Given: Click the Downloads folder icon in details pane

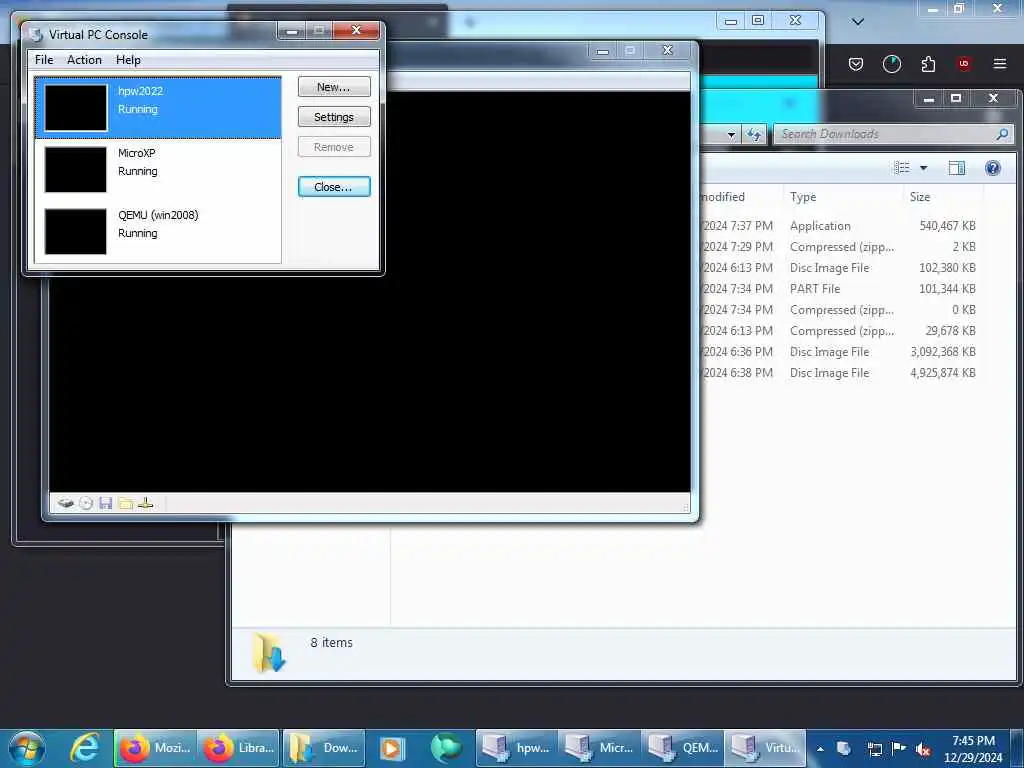Looking at the screenshot, I should [268, 652].
